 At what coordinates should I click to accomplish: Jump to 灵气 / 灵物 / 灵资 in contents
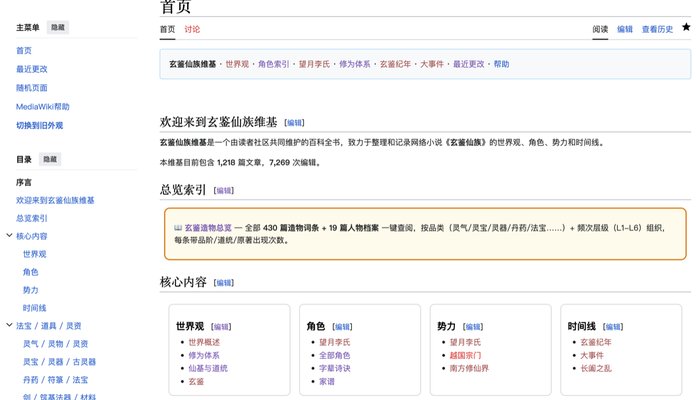click(x=56, y=344)
